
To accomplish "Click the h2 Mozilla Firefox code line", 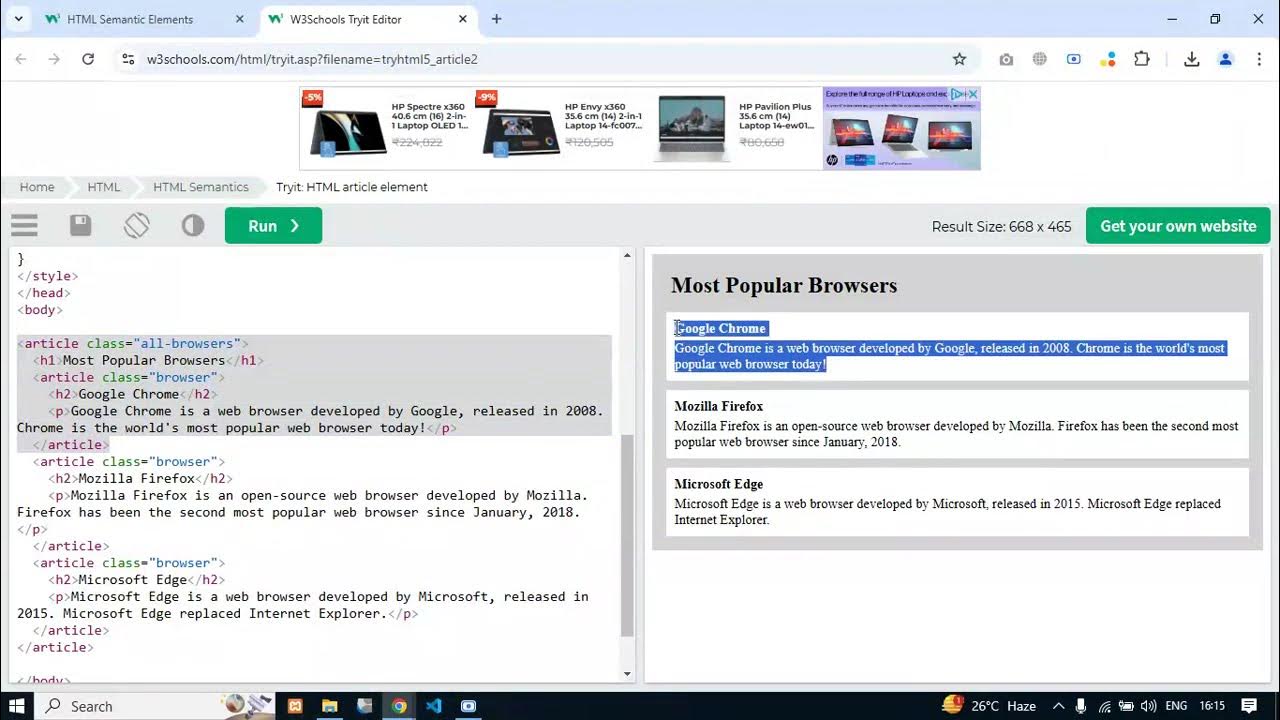I will click(x=140, y=478).
